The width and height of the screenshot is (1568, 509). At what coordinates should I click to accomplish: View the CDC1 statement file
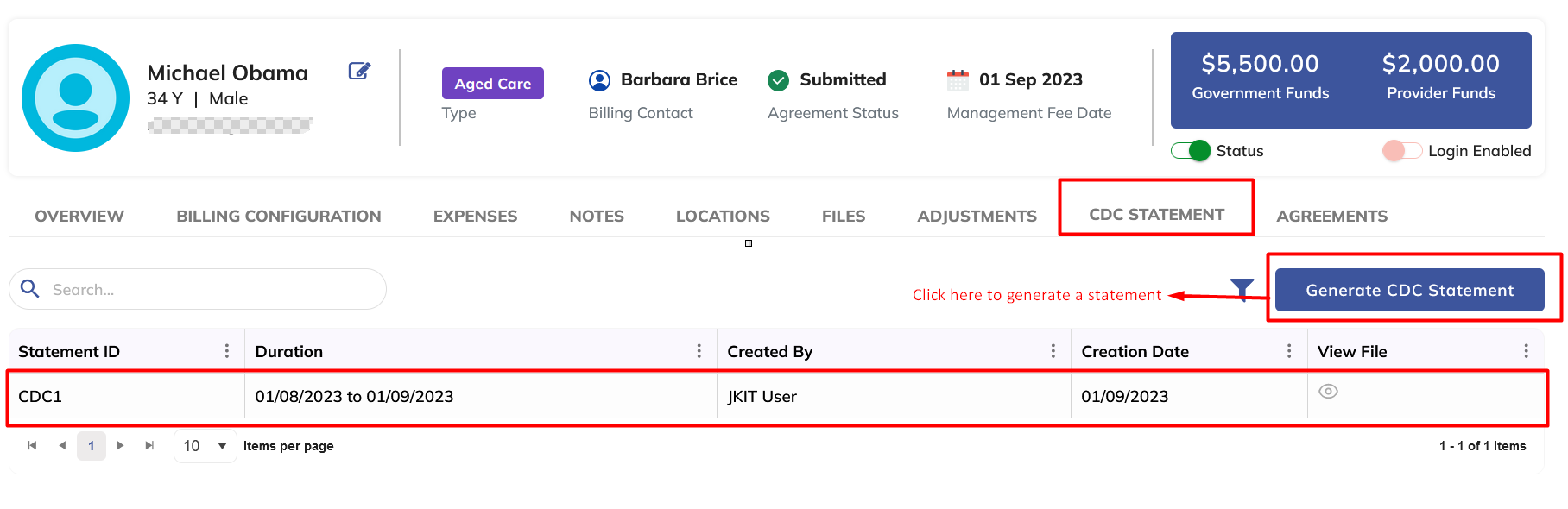pos(1328,392)
